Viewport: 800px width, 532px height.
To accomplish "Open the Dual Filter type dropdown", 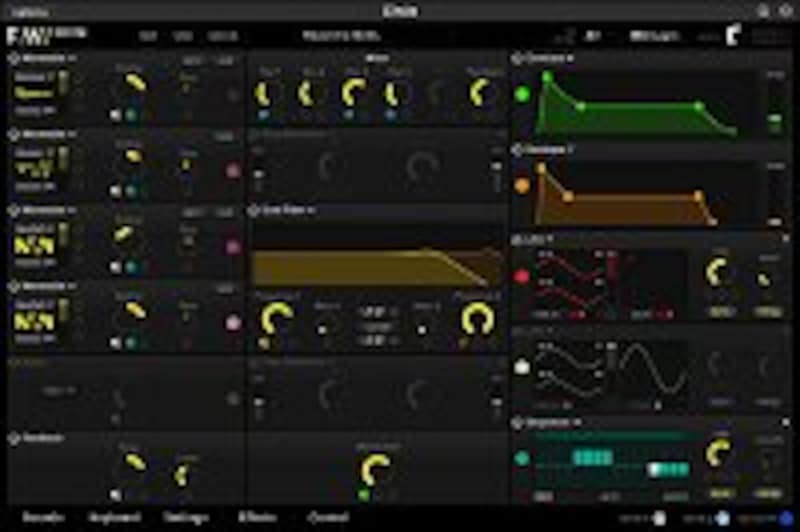I will 288,211.
